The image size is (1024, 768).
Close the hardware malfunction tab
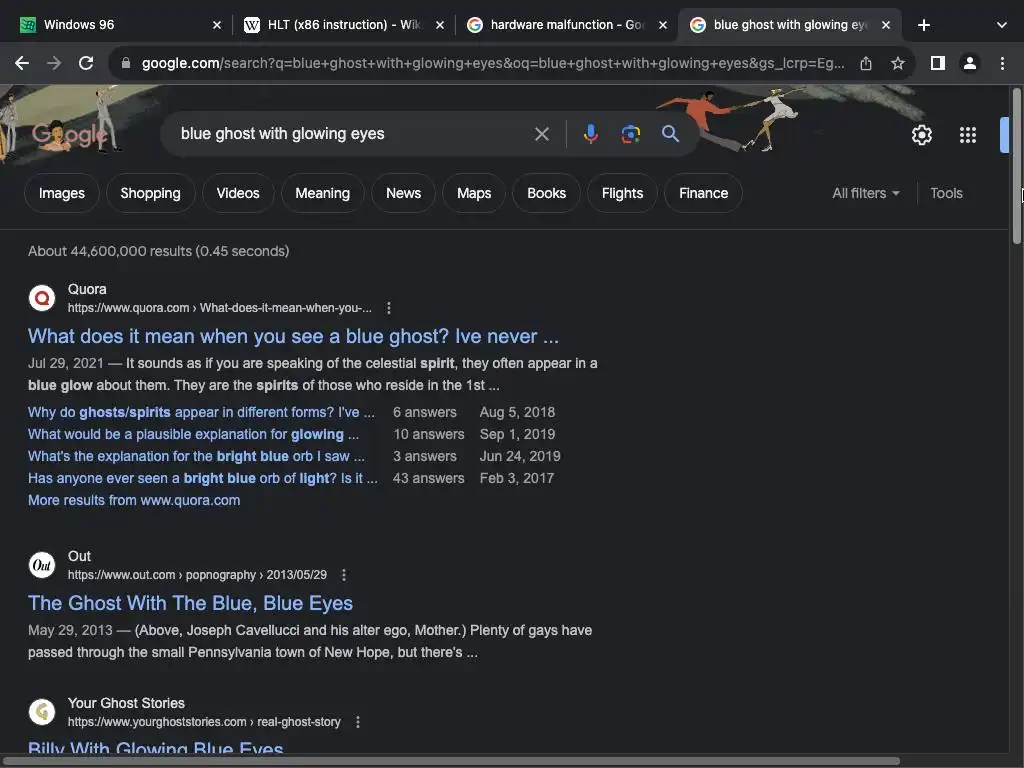663,25
